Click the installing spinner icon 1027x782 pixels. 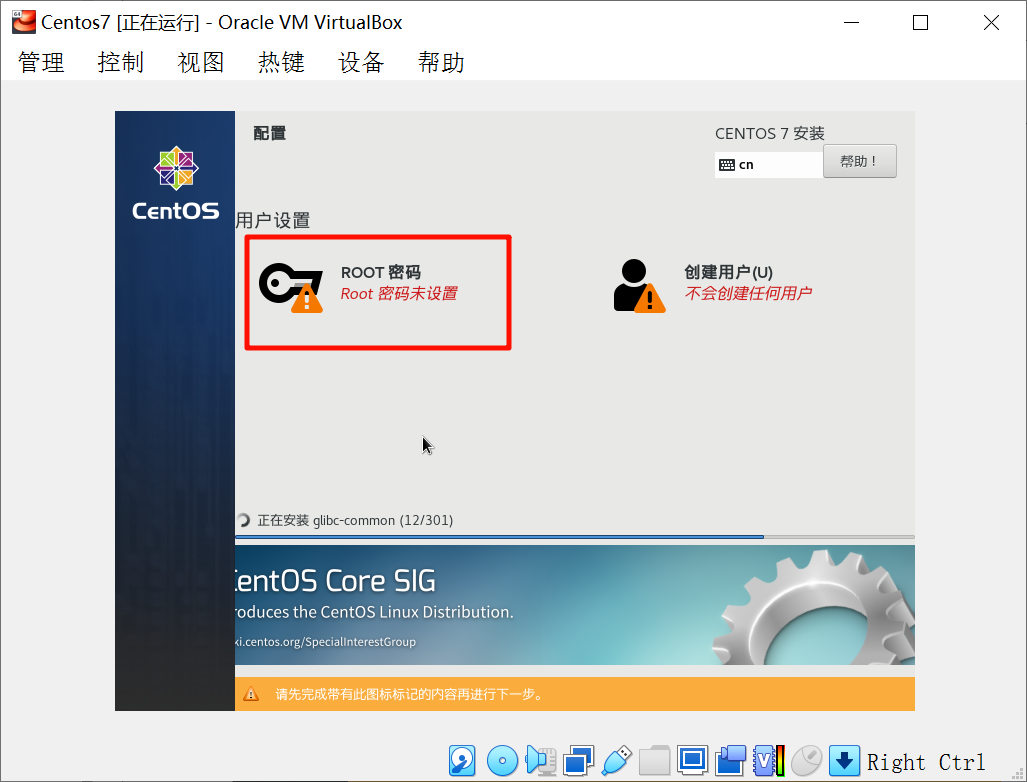(242, 520)
